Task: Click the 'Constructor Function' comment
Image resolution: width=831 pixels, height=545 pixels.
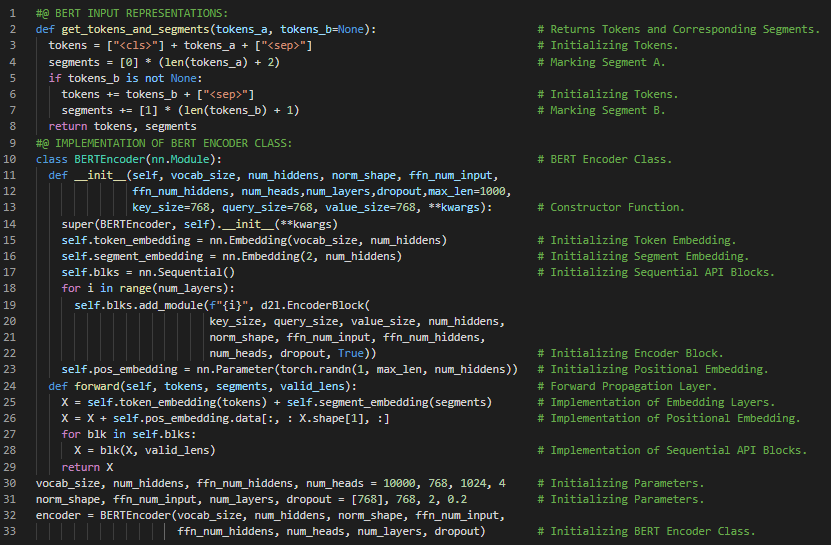Action: pyautogui.click(x=617, y=208)
